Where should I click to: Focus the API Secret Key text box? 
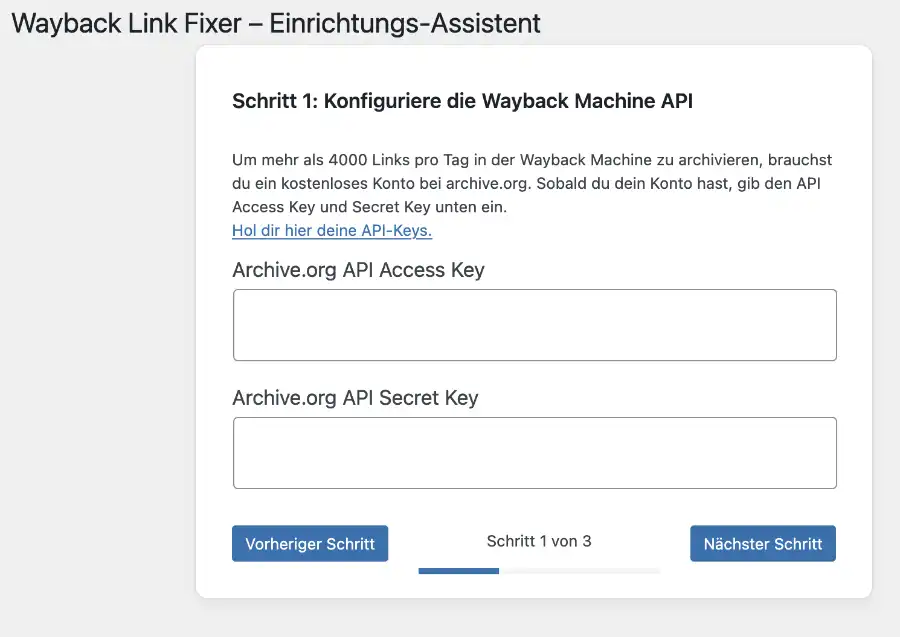(x=534, y=453)
